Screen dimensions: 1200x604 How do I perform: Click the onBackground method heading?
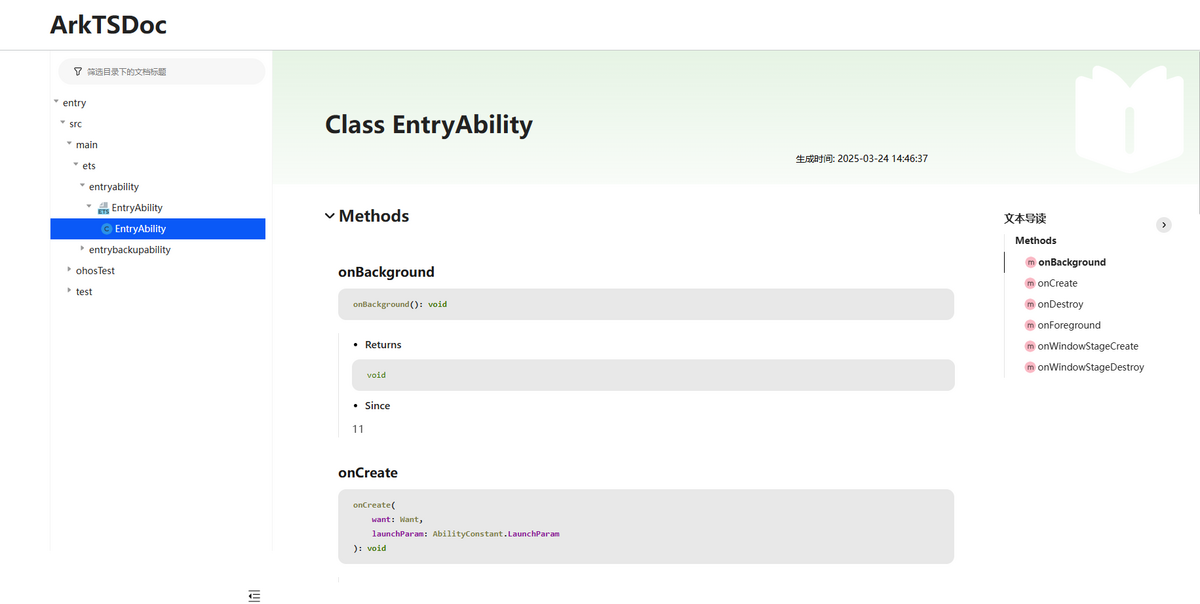(x=386, y=272)
